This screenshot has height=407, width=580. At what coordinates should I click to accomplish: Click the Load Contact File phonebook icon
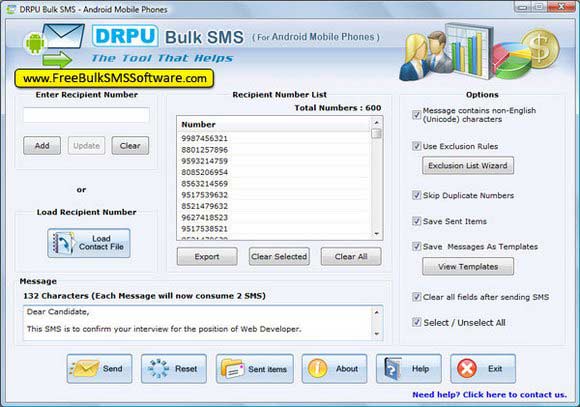click(63, 243)
